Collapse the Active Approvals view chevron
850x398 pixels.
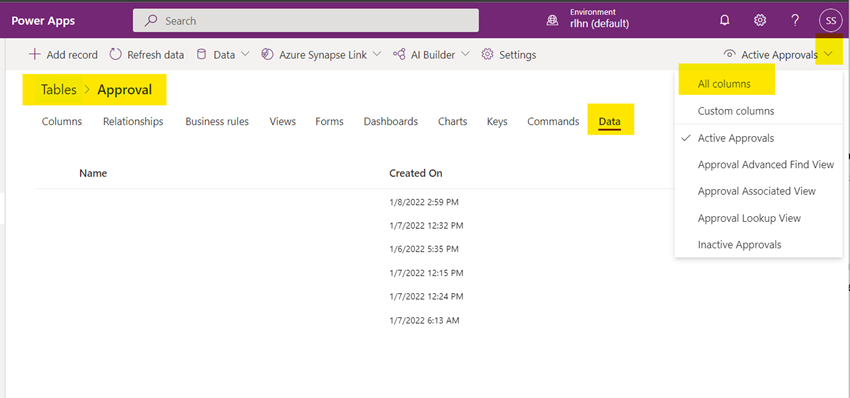pos(828,54)
